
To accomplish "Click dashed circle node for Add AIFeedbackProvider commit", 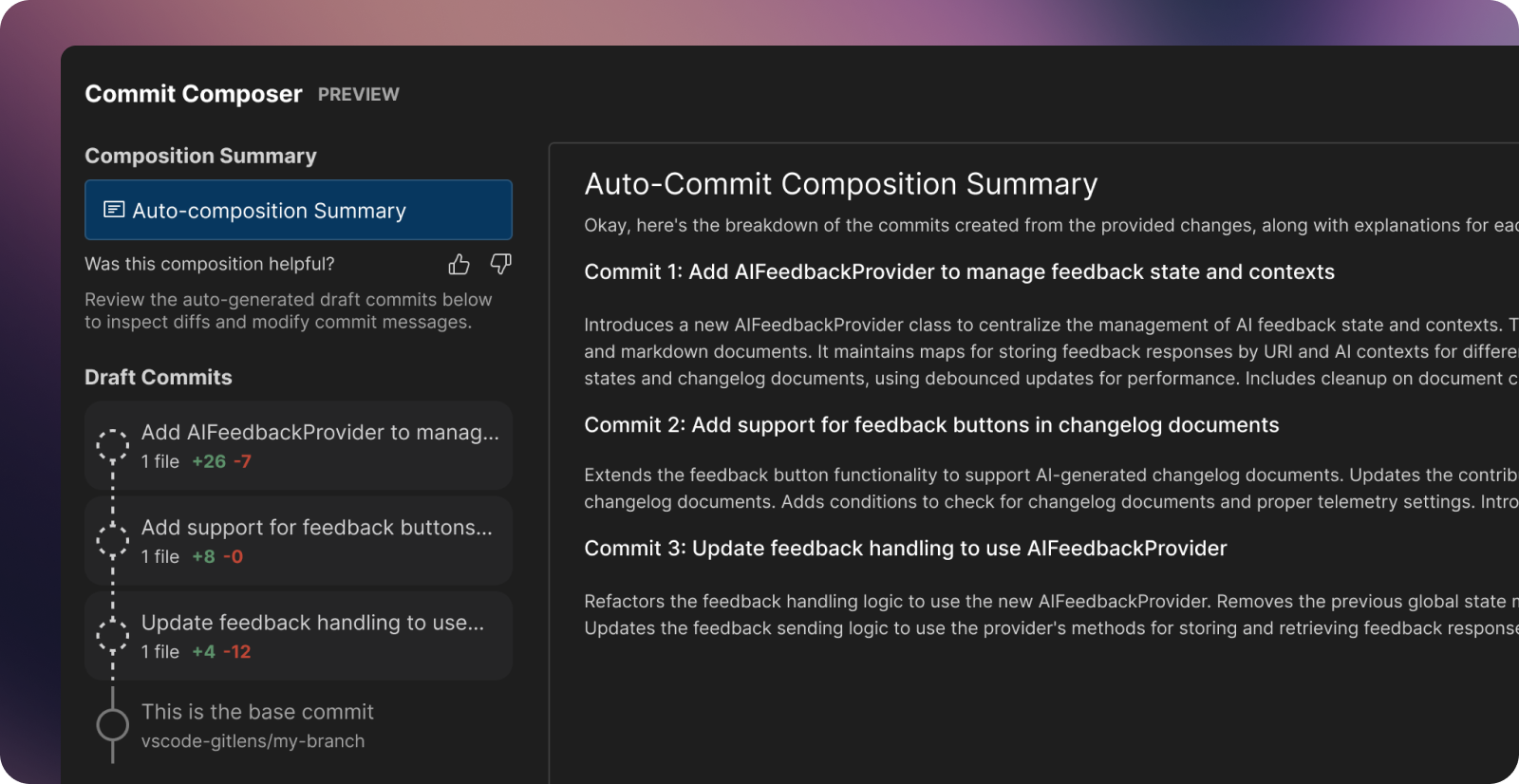I will (113, 445).
